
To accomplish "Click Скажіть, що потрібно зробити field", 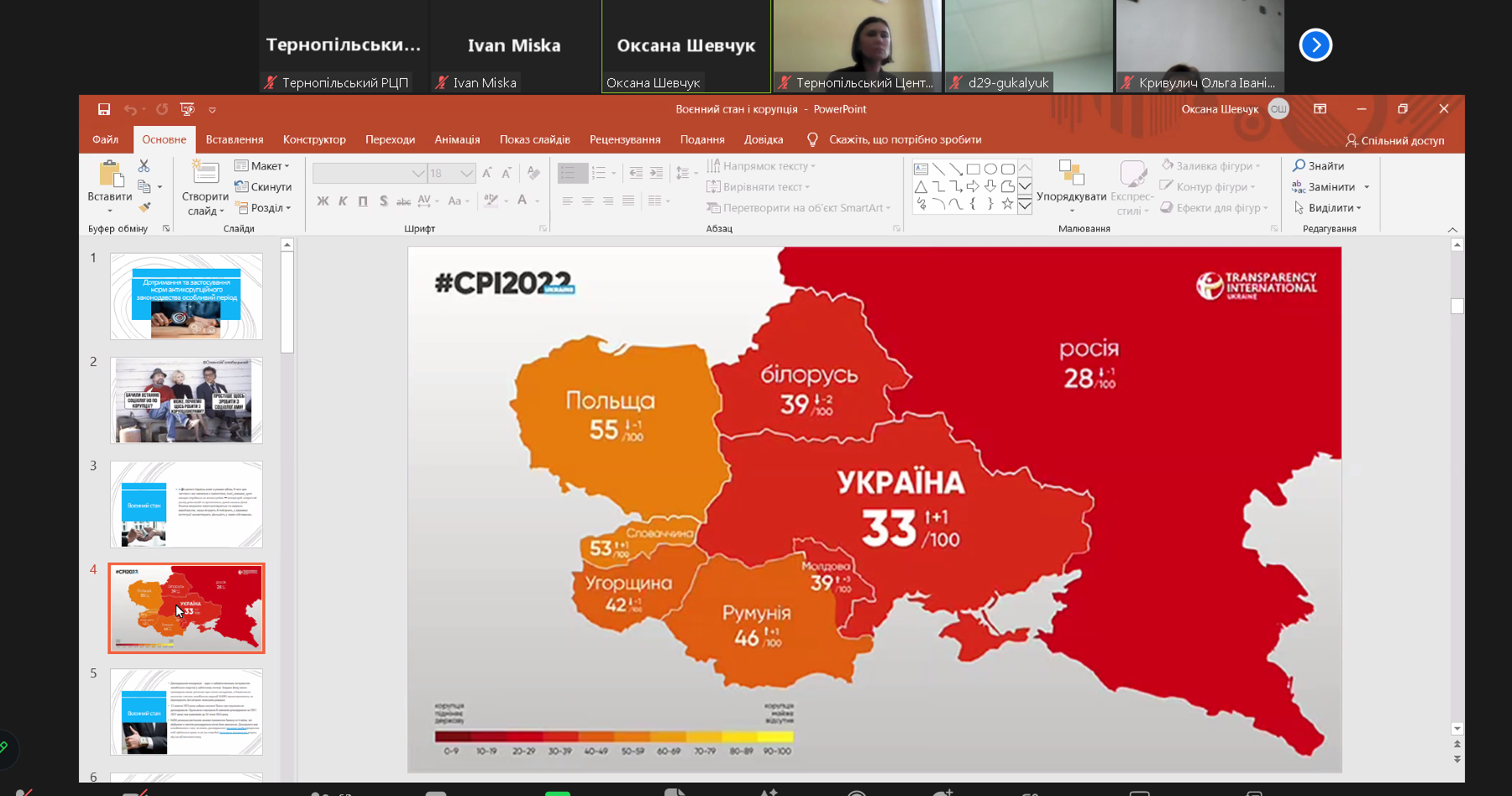I will point(905,139).
